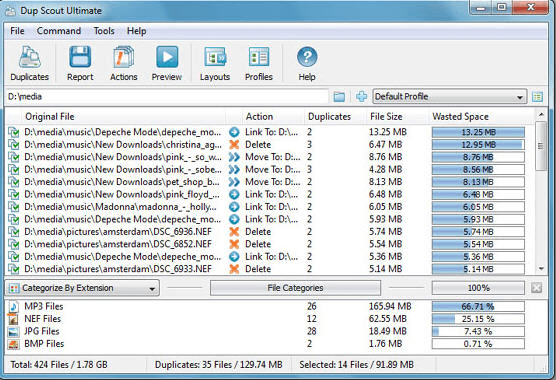Viewport: 556px width, 380px height.
Task: Click the File Categories button
Action: click(x=295, y=288)
